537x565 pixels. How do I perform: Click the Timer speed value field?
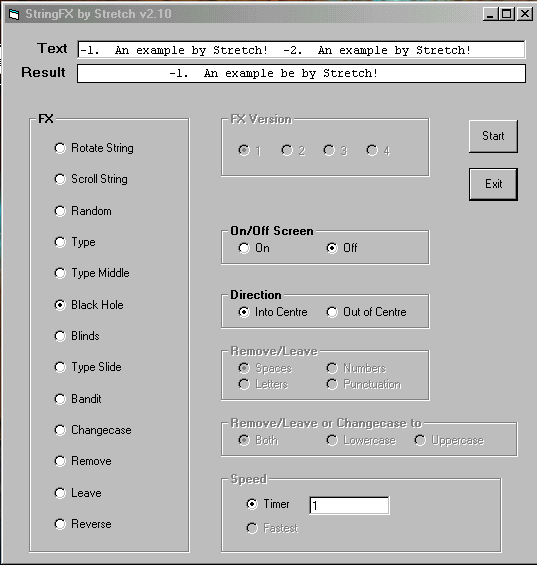click(349, 506)
